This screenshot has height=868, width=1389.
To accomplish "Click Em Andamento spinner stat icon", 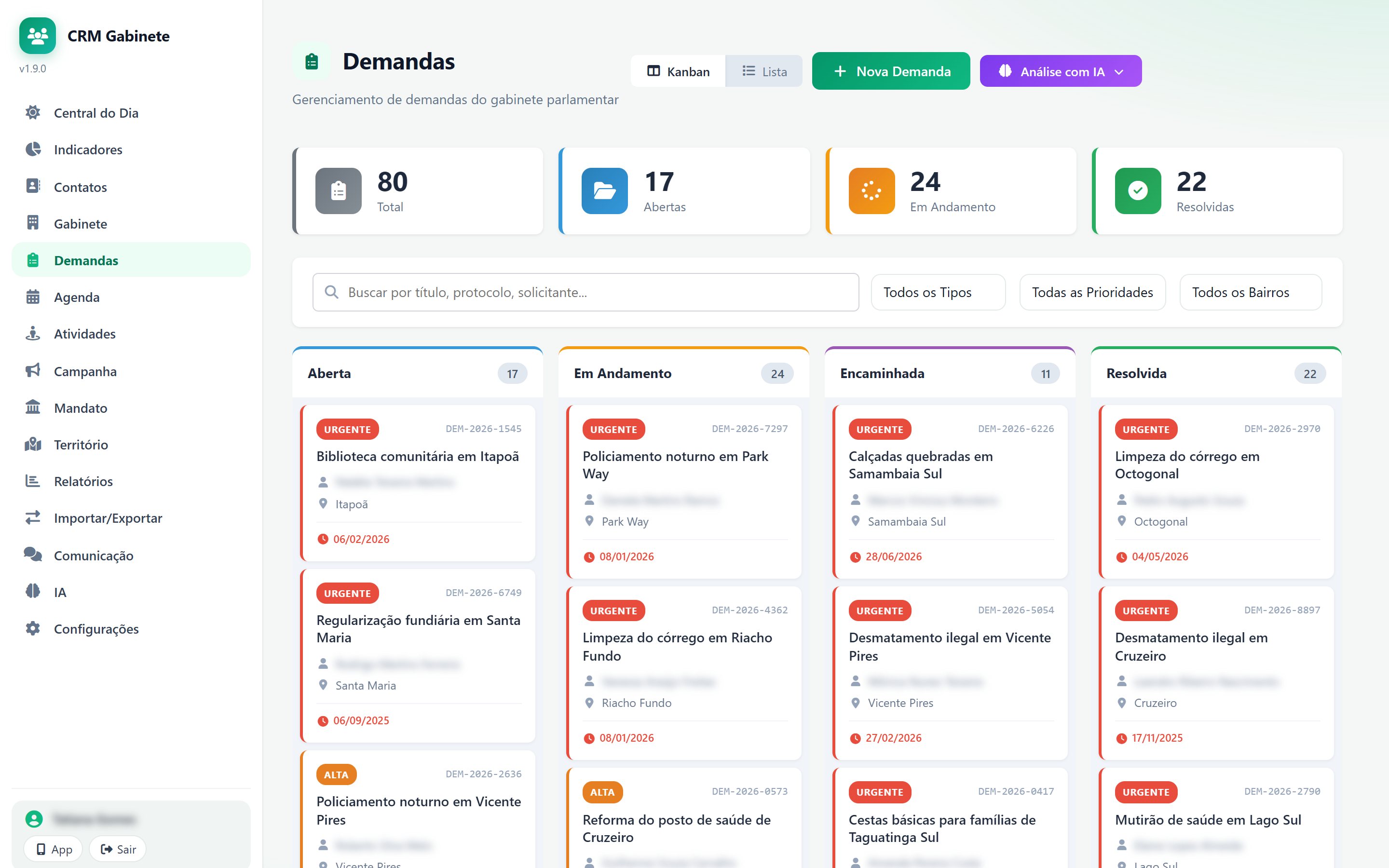I will [x=872, y=190].
